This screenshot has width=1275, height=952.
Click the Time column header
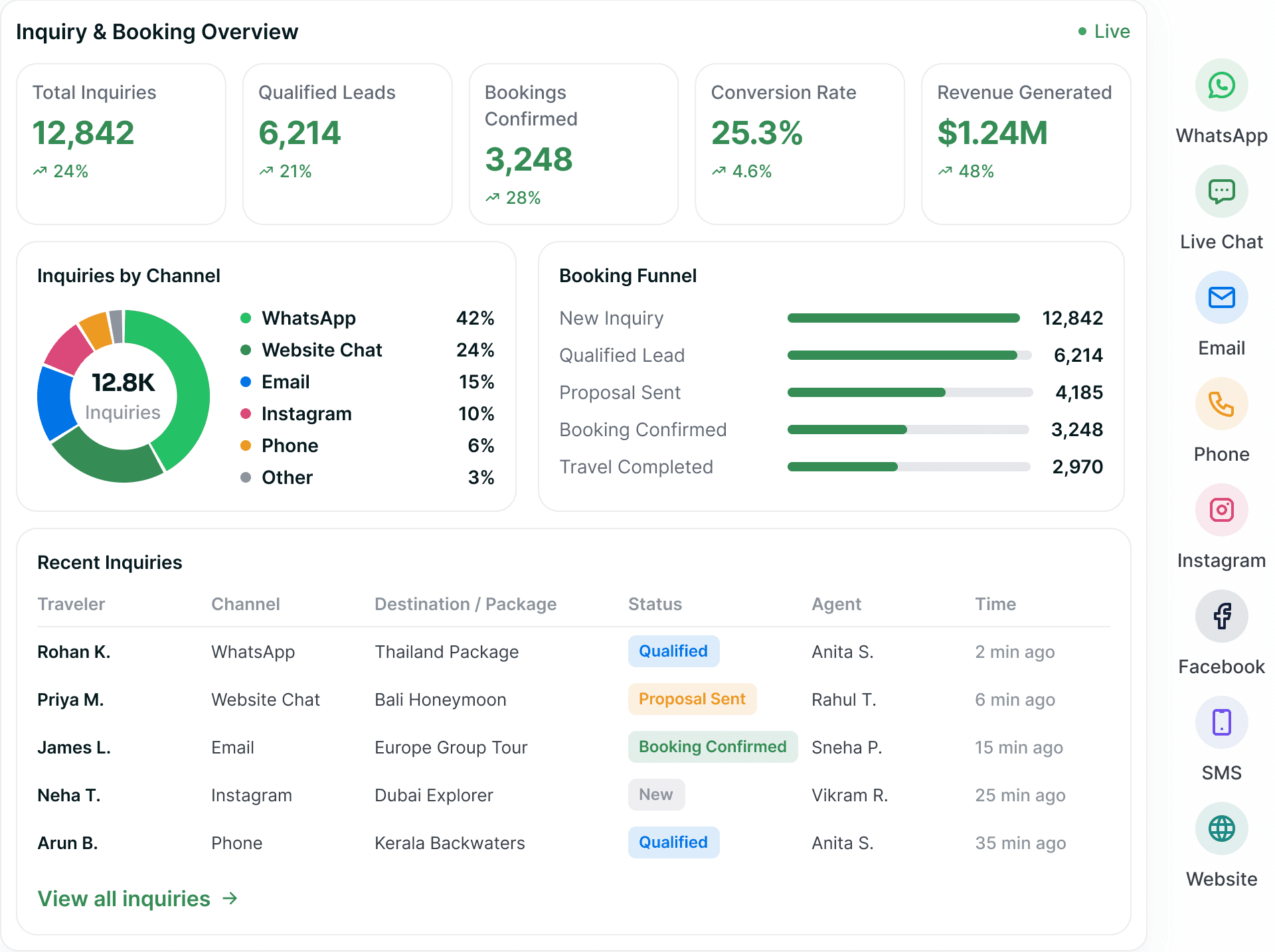coord(995,604)
